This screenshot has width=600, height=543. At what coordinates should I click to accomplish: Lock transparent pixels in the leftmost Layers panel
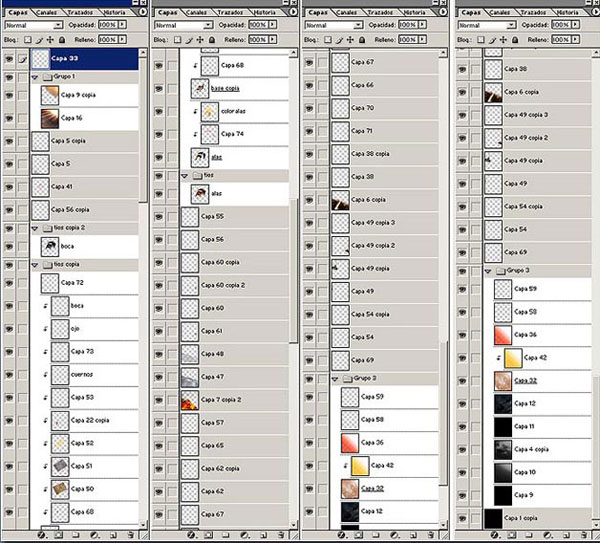click(28, 40)
